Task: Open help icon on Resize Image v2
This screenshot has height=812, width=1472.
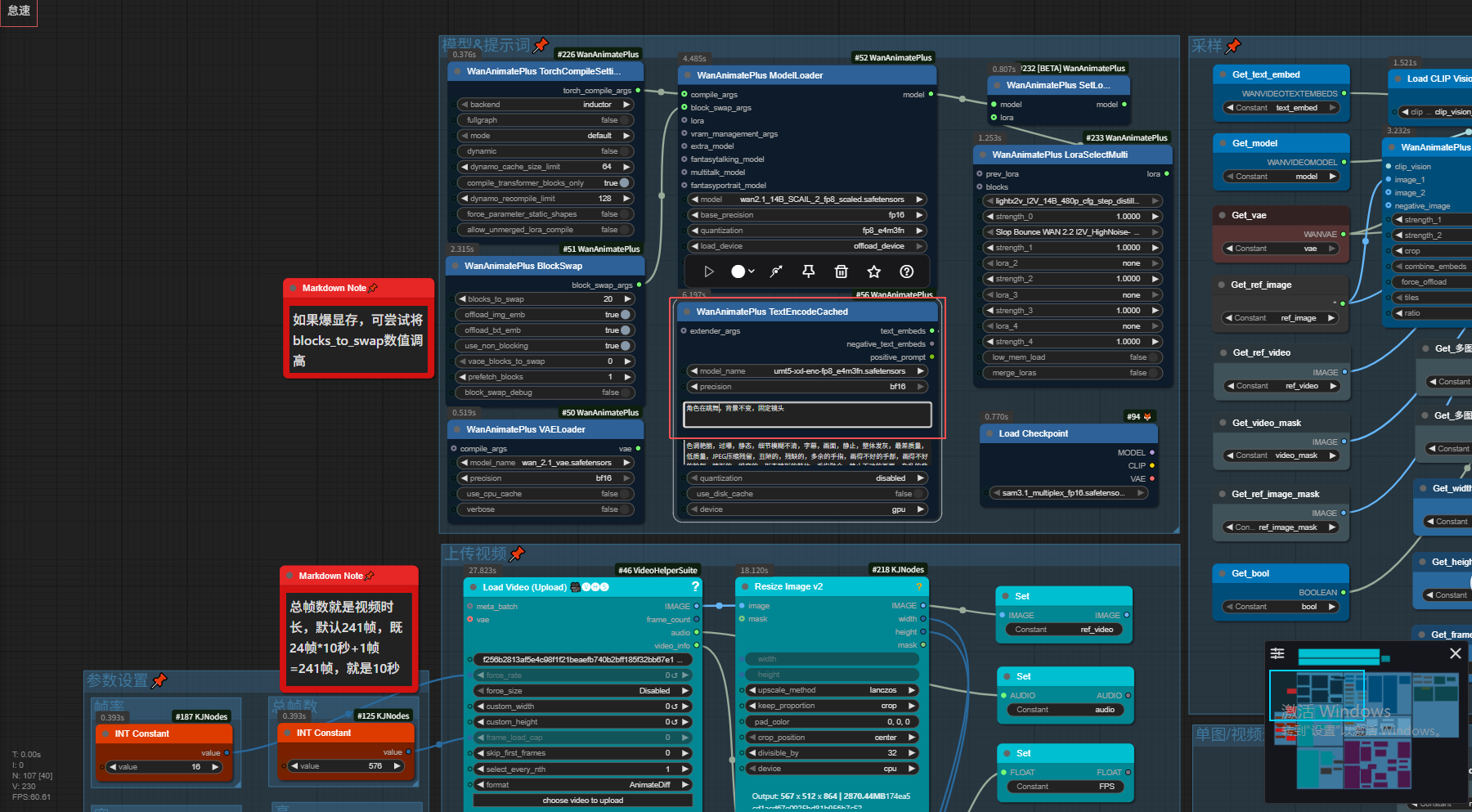Action: pos(918,586)
